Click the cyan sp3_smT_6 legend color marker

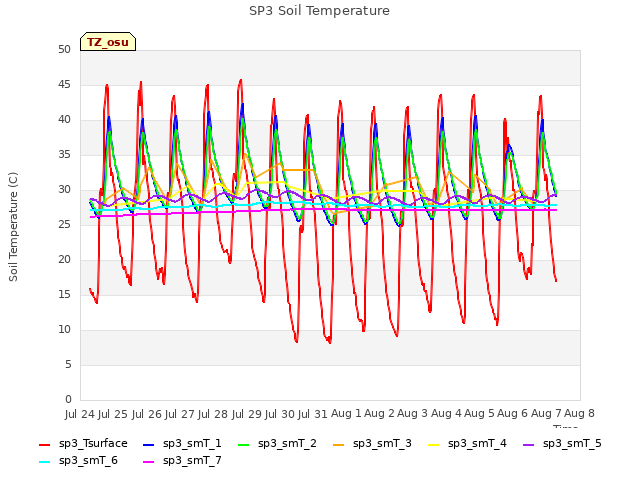pos(44,462)
